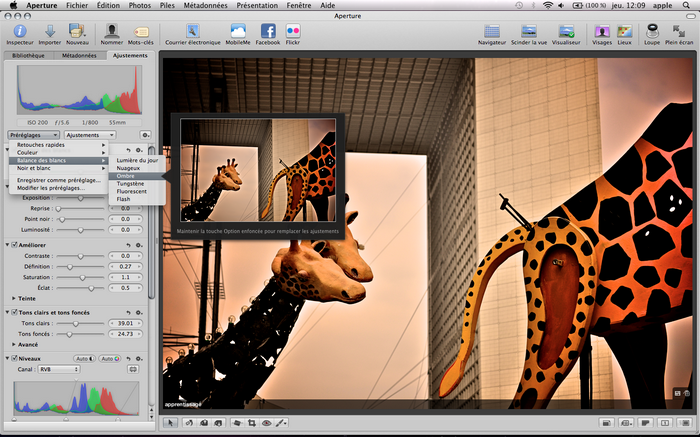Image resolution: width=700 pixels, height=437 pixels.
Task: Click the Auto levels RGB color button
Action: pos(110,358)
